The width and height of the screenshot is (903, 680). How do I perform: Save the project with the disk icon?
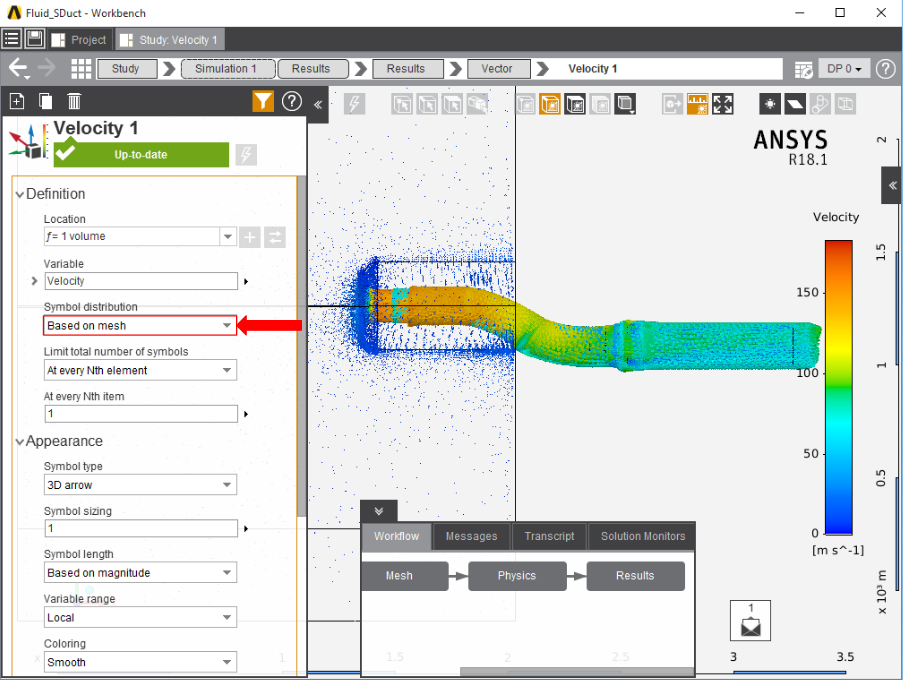pyautogui.click(x=35, y=39)
